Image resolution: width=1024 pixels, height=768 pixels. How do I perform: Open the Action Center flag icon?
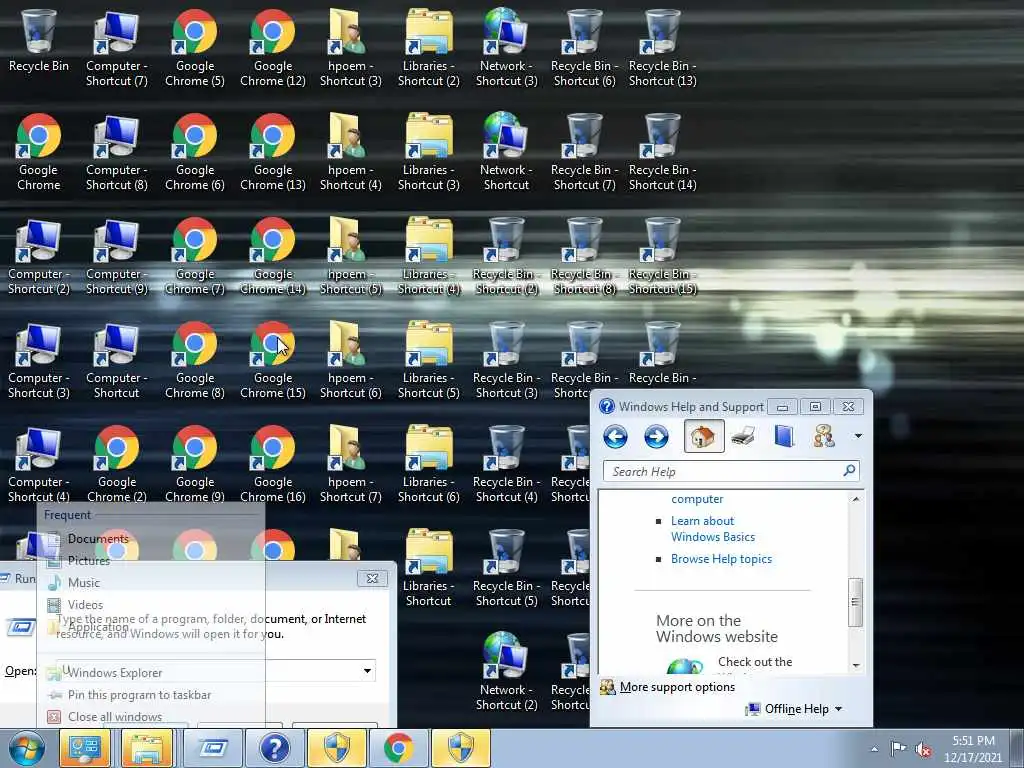click(899, 749)
